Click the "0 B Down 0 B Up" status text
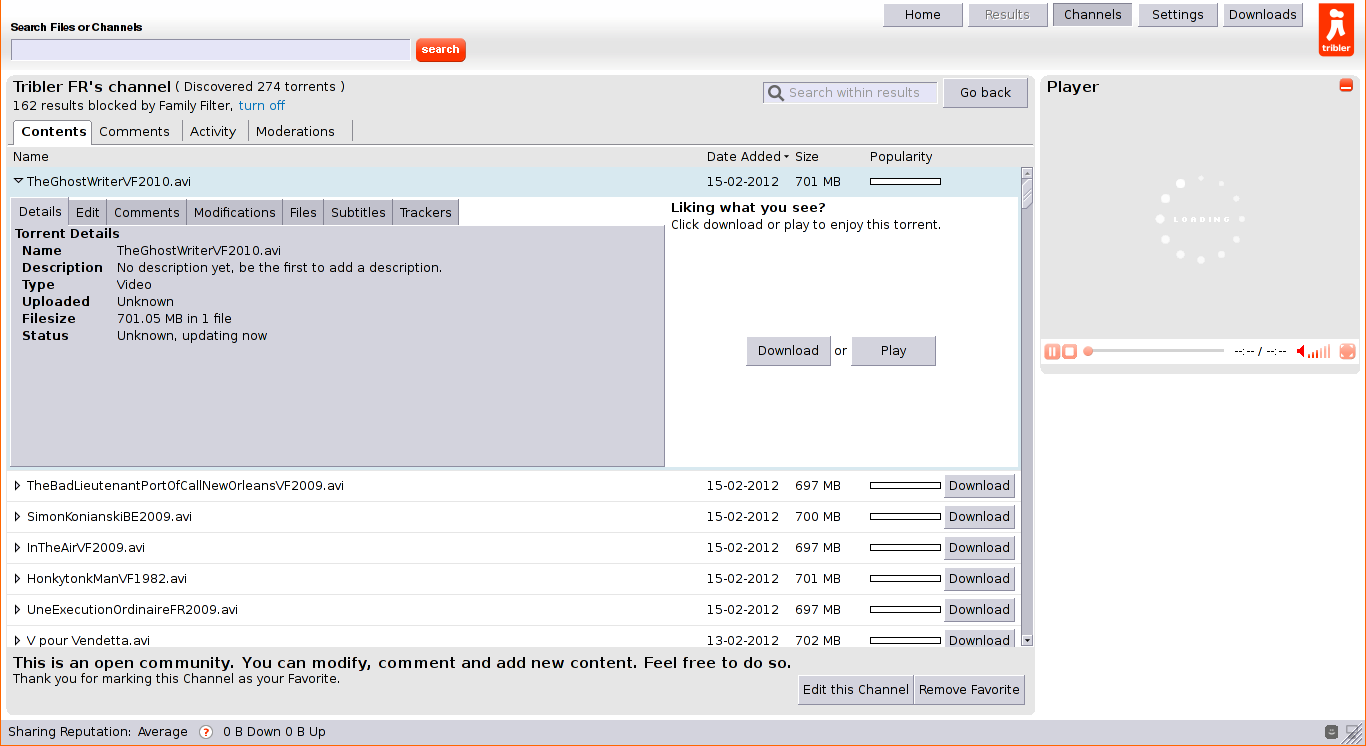Screen dimensions: 1366x746 click(x=274, y=732)
